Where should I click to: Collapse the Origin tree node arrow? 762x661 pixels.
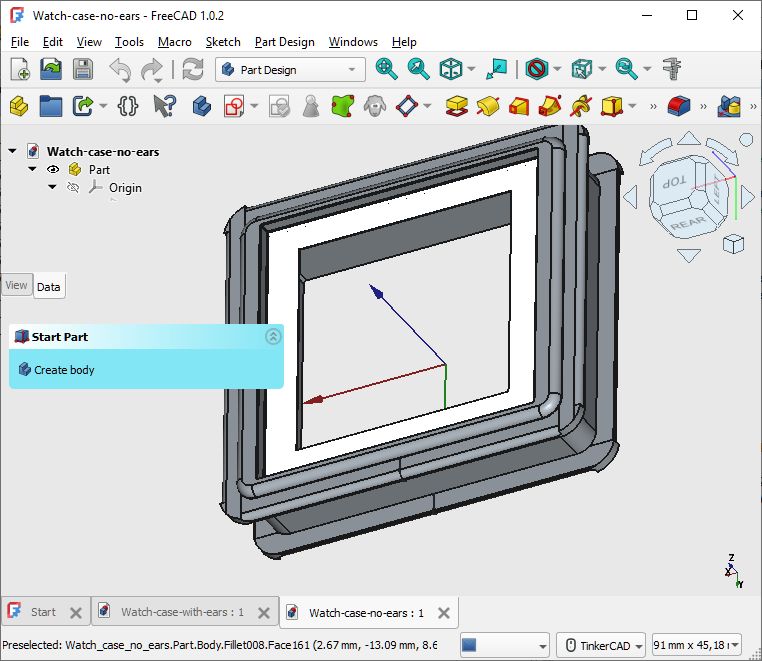tap(52, 187)
